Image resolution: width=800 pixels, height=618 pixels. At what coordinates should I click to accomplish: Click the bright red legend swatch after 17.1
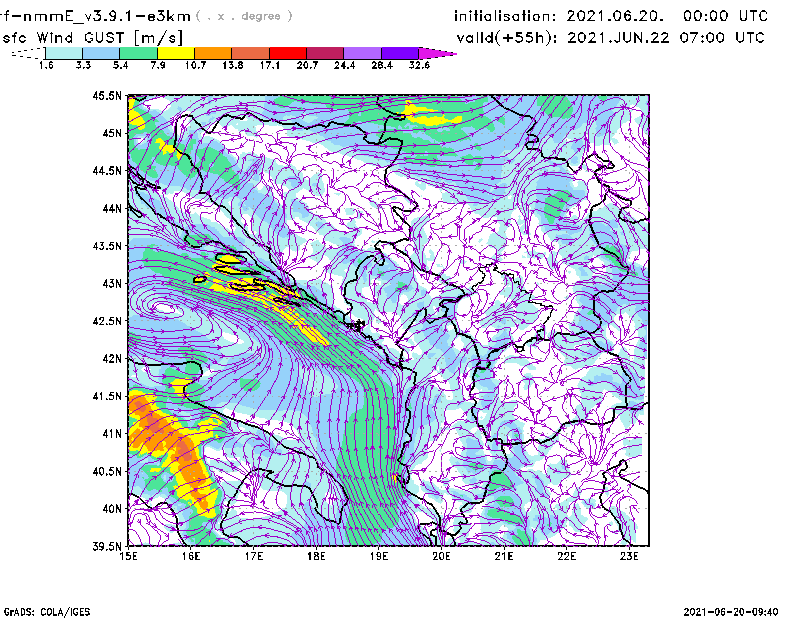tap(288, 53)
